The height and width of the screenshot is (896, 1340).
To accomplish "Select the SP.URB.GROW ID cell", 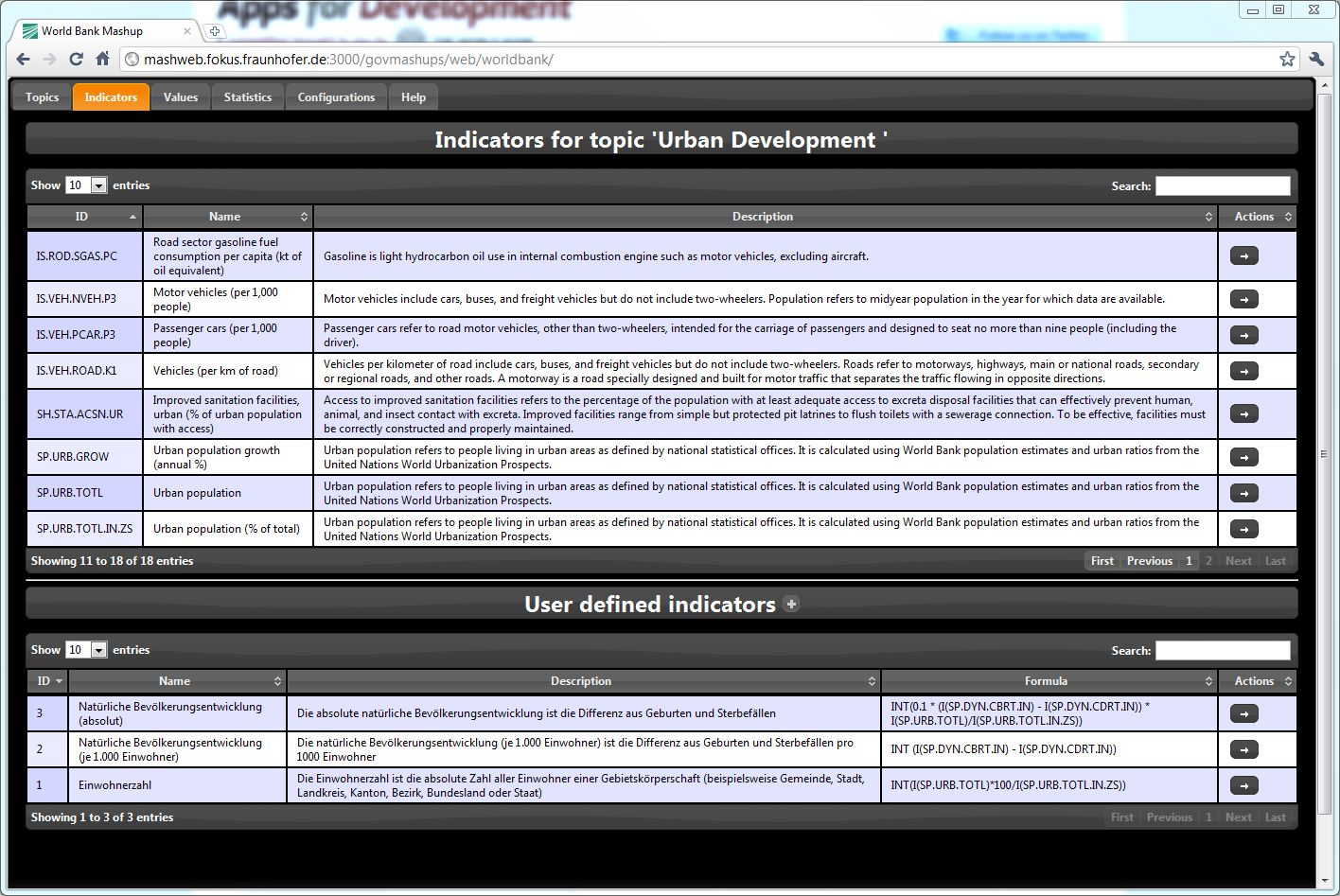I will (x=84, y=457).
